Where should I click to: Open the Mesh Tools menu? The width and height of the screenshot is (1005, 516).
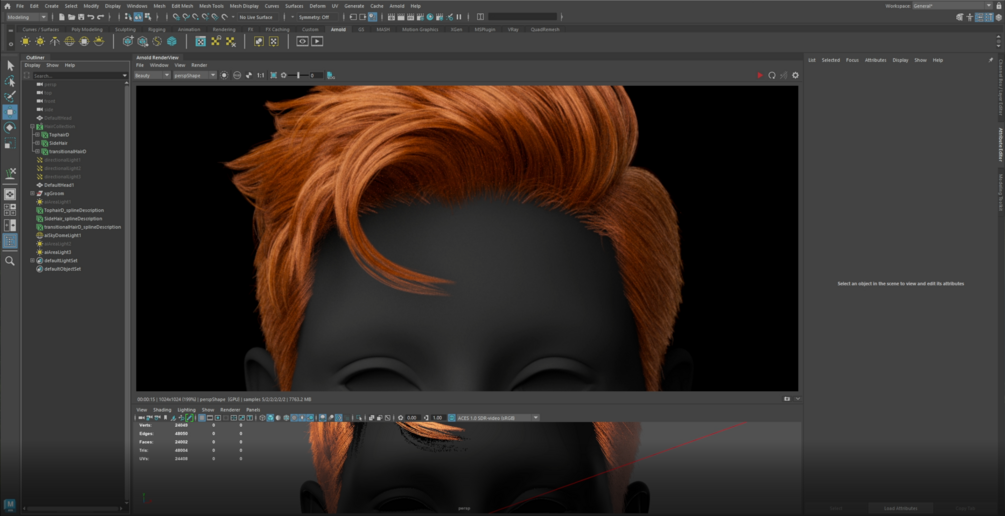(211, 6)
